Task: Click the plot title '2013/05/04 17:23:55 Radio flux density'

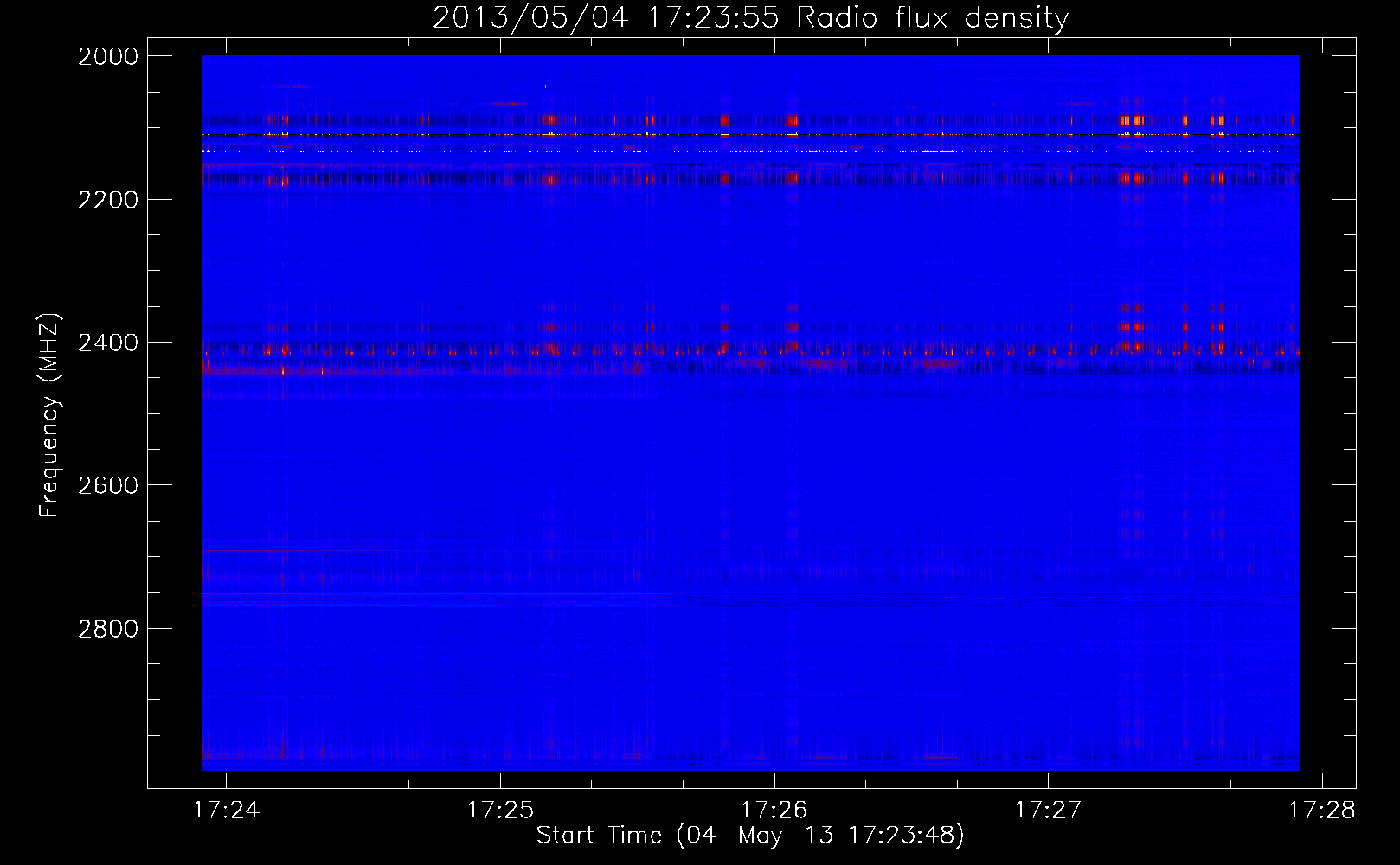Action: (x=750, y=17)
